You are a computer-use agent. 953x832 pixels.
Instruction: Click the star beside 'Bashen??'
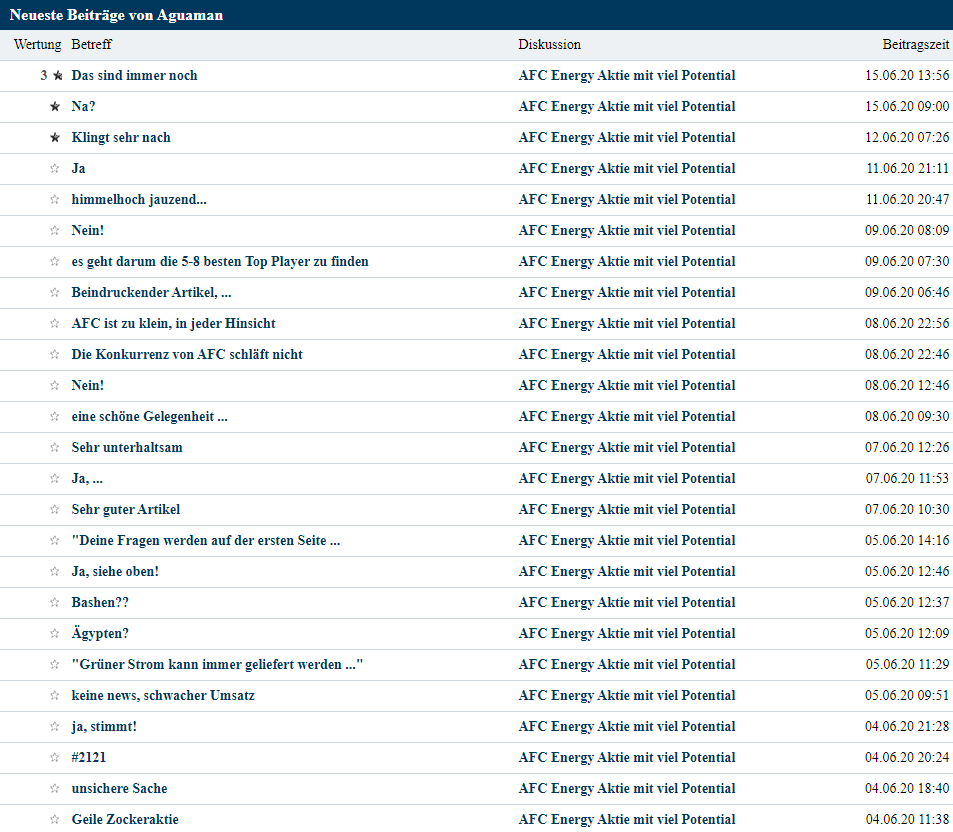tap(55, 603)
